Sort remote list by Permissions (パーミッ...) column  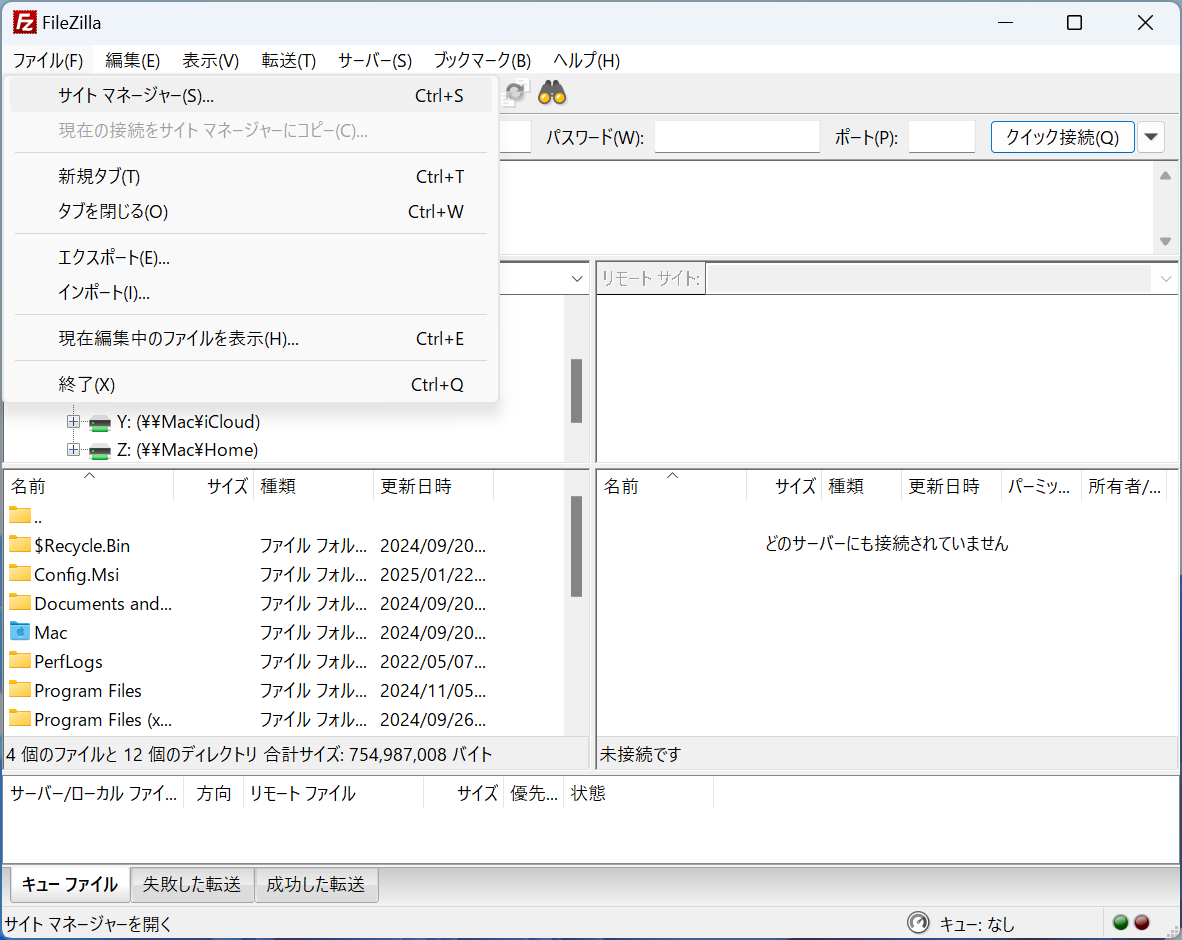[x=1040, y=486]
